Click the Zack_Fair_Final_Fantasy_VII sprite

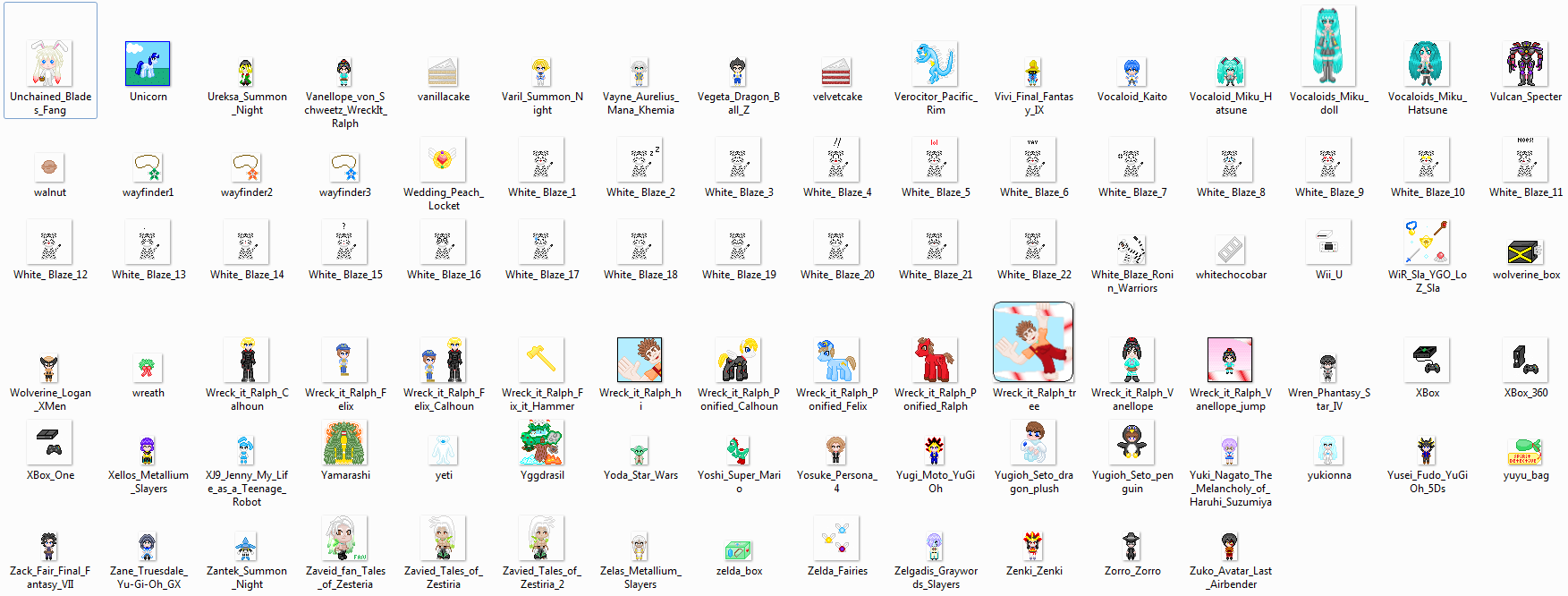click(x=50, y=546)
